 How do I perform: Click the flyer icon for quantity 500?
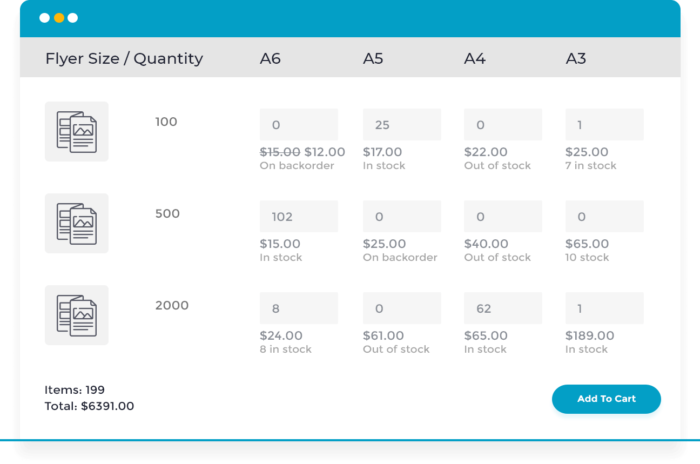point(76,223)
